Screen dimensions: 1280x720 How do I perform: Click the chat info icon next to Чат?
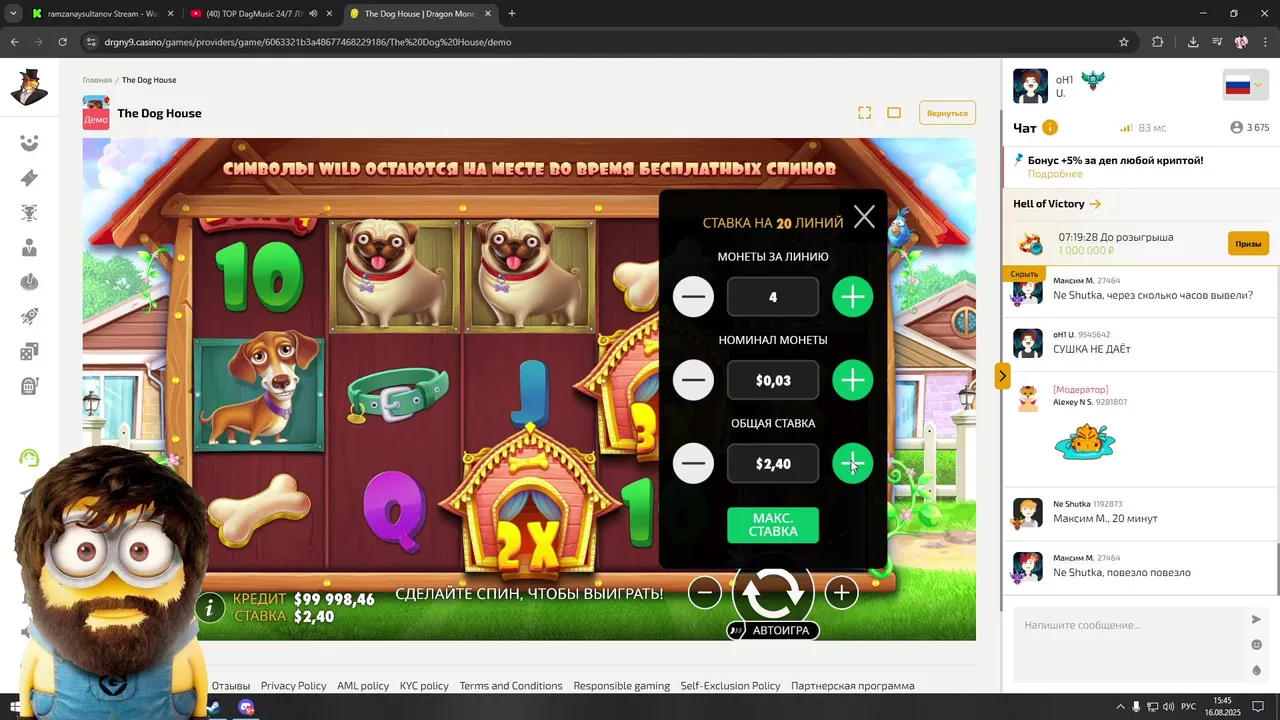(1050, 128)
